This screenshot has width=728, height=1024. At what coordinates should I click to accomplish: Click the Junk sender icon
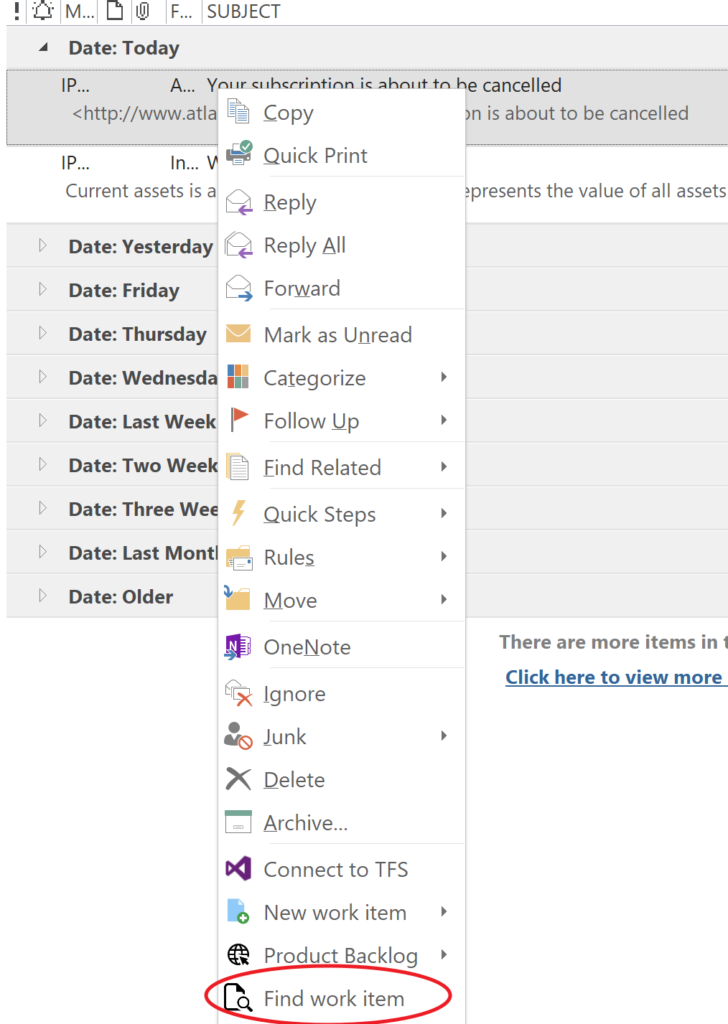(240, 736)
